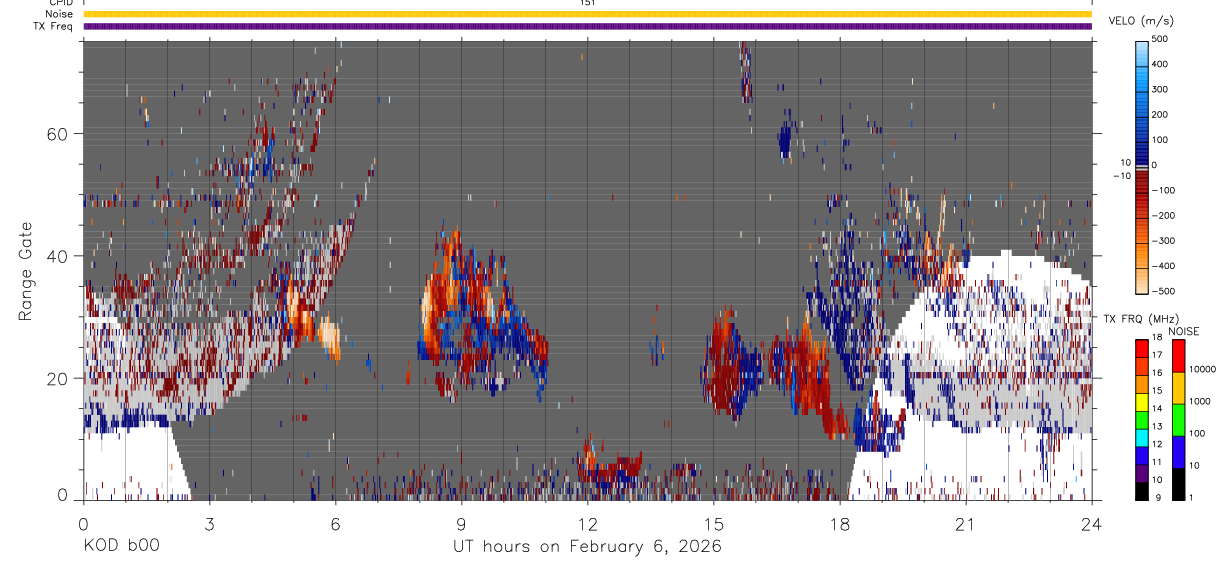The height and width of the screenshot is (567, 1228).
Task: Click the '1000' value on the NOISE scale
Action: click(x=1202, y=401)
